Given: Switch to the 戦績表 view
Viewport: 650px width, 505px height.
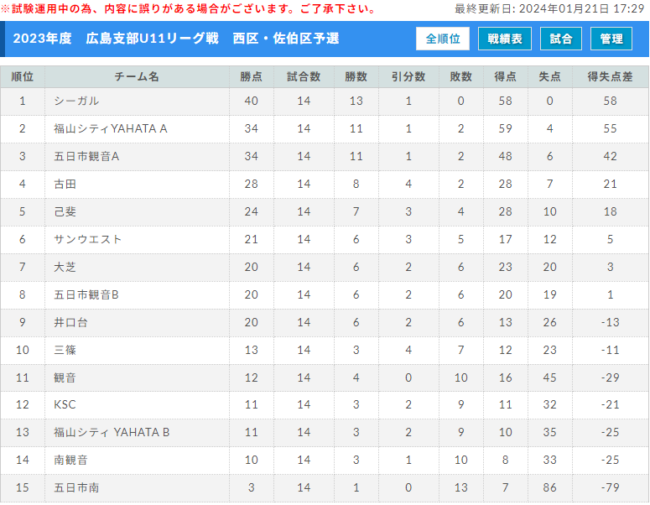Looking at the screenshot, I should (x=504, y=39).
